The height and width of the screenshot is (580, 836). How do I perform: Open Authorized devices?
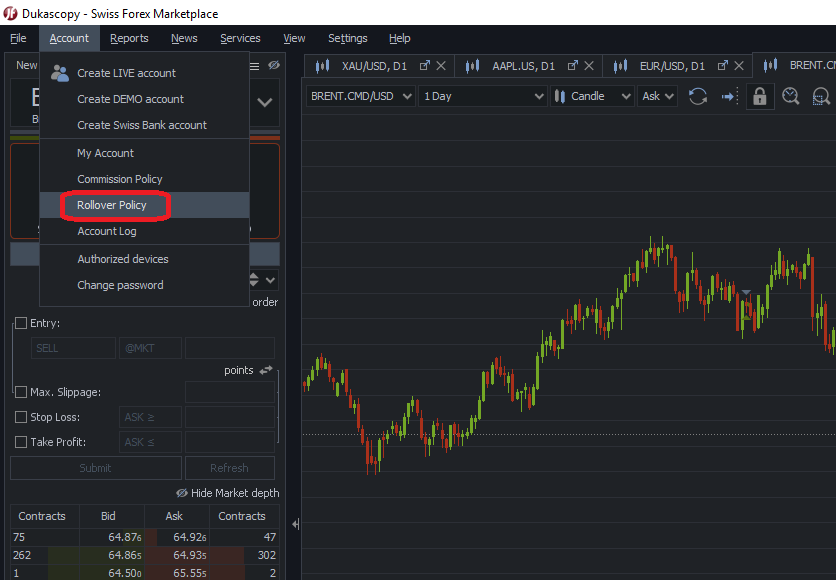point(144,259)
